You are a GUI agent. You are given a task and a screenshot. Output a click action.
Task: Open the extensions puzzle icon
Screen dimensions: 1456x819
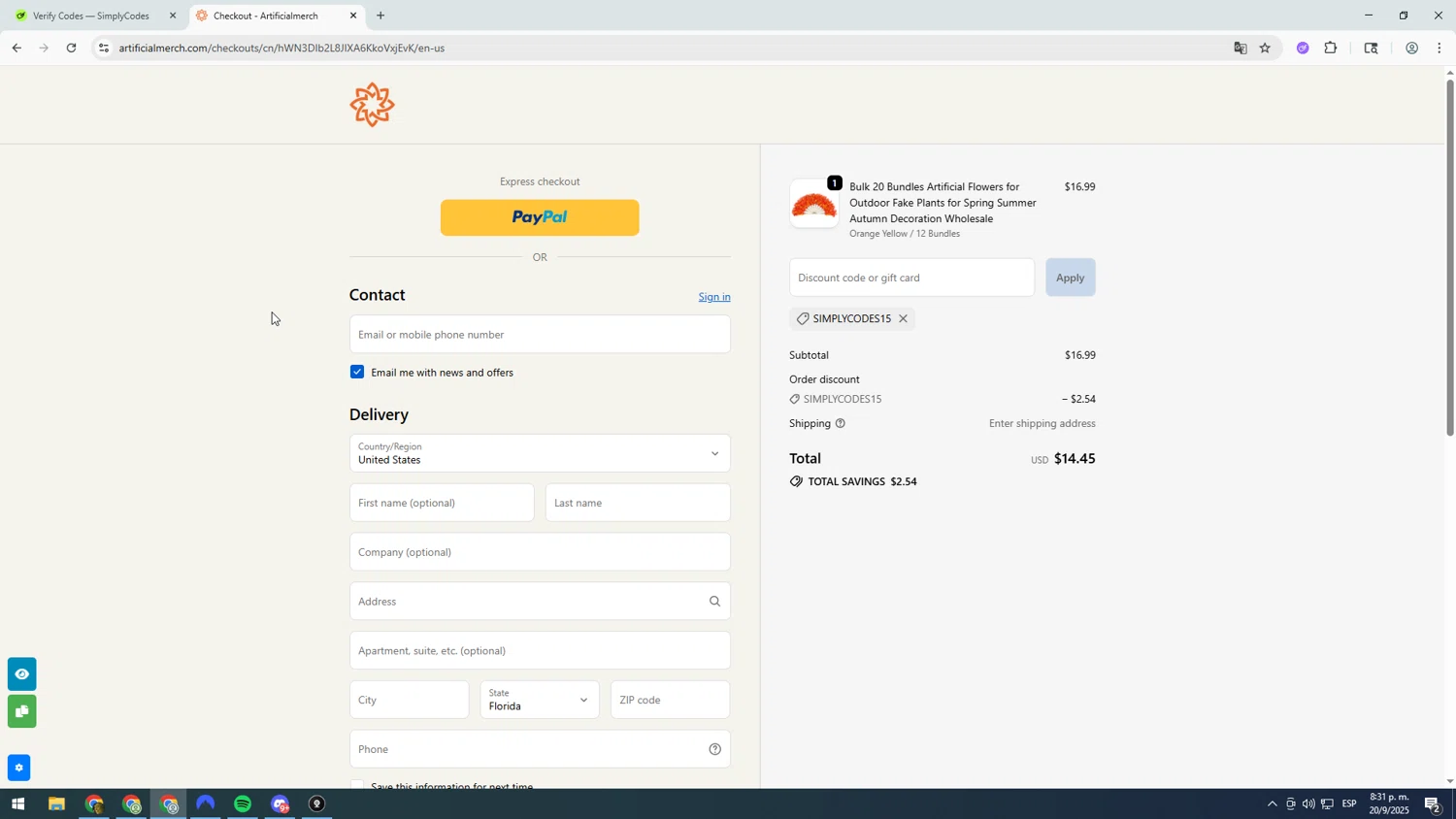(1331, 48)
